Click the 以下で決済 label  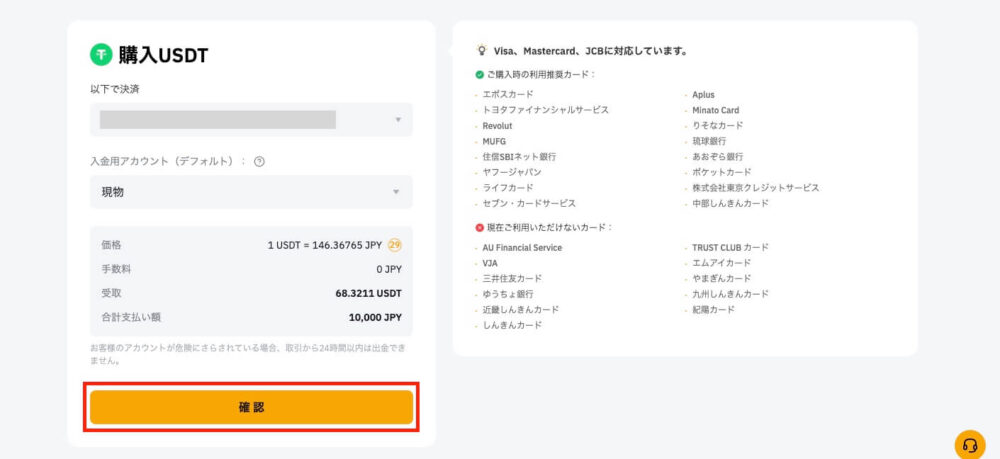[x=115, y=89]
